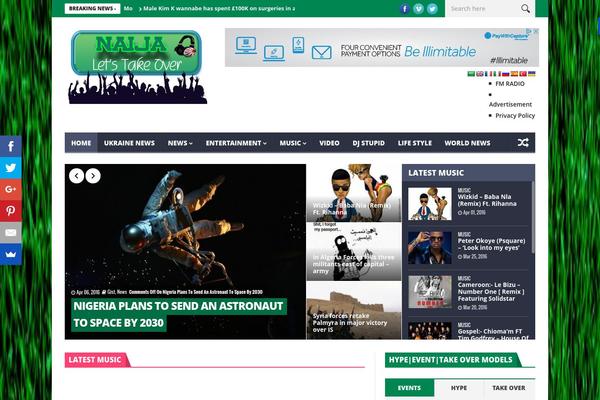
Task: Open Nigeria astronaut 2030 headline
Action: point(178,314)
